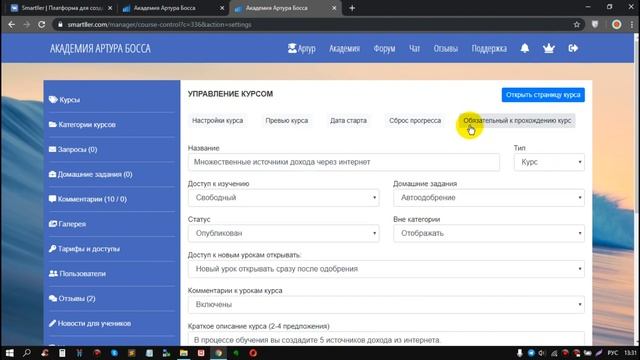The height and width of the screenshot is (360, 640).
Task: Open Отзывы link in header
Action: point(445,48)
